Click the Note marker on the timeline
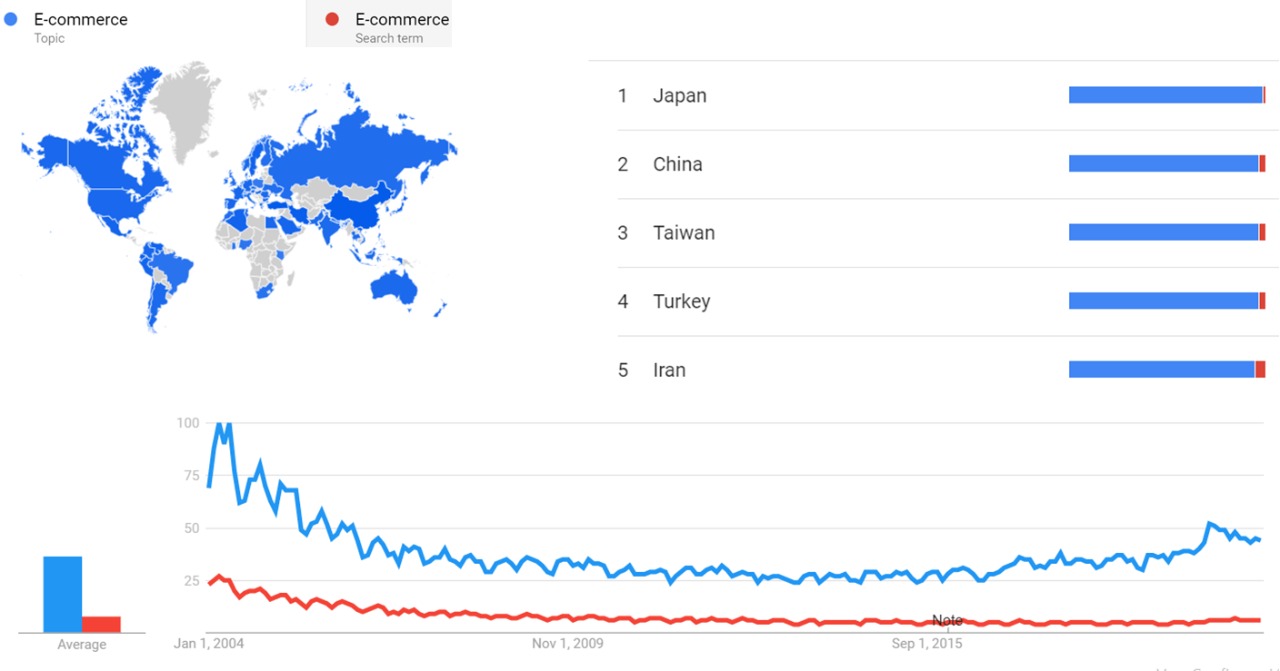The width and height of the screenshot is (1280, 671). point(947,621)
